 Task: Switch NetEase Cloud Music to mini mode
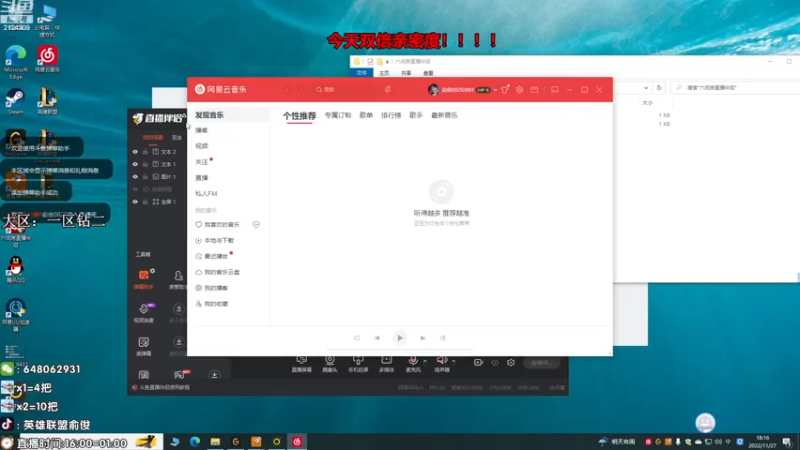coord(555,90)
